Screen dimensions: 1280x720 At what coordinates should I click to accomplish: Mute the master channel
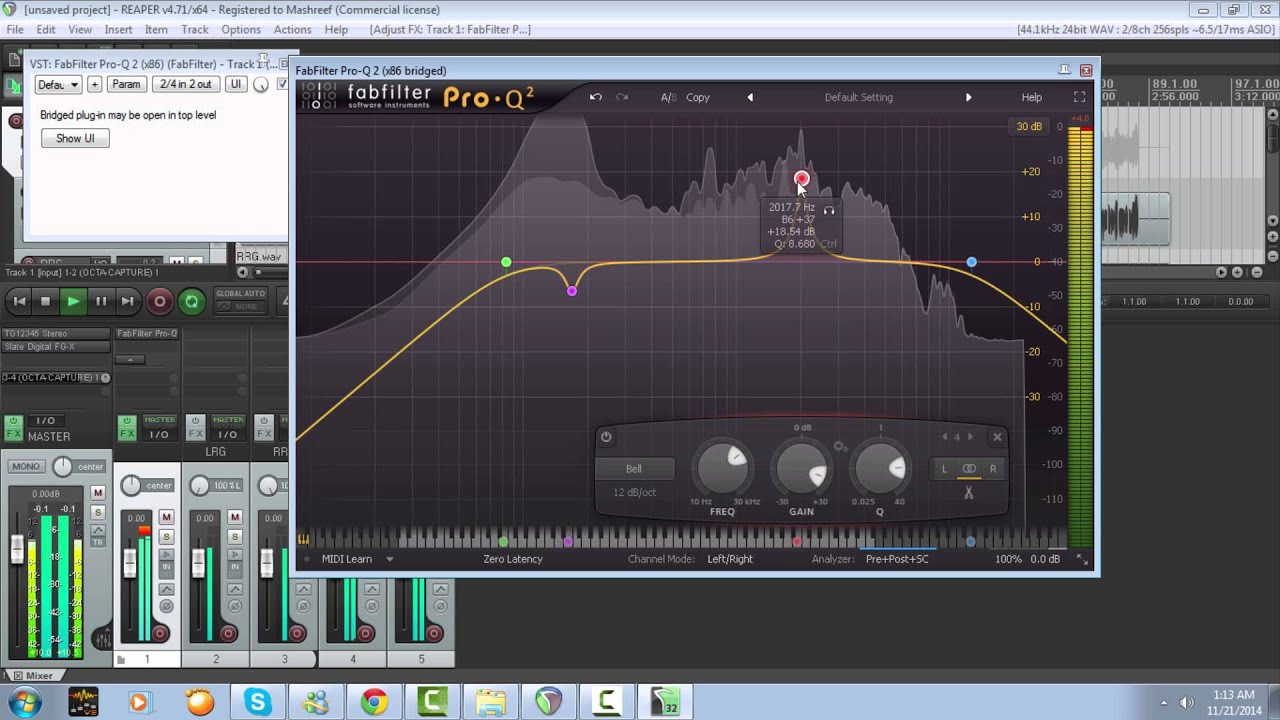(98, 493)
